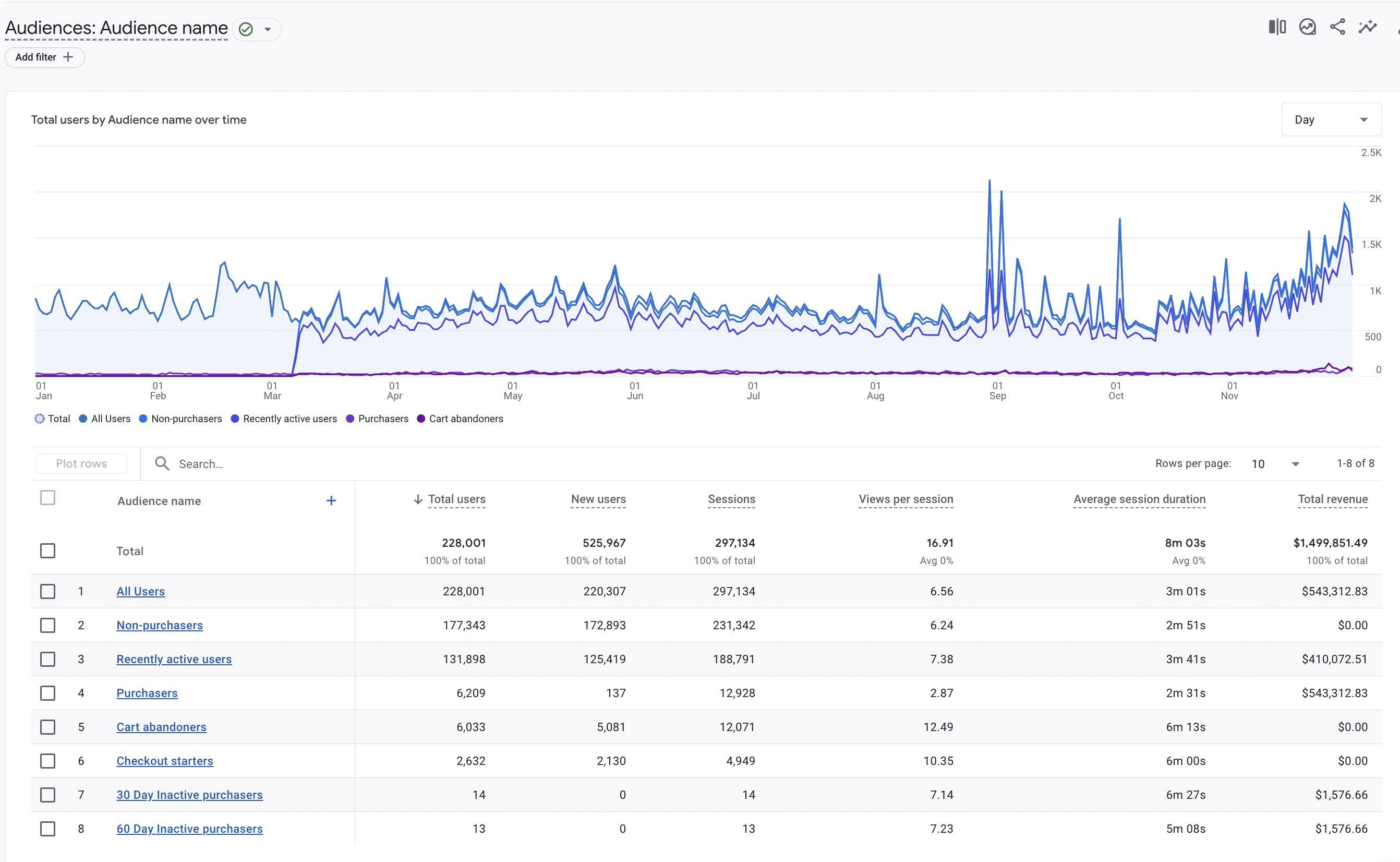Click the Add filter button
This screenshot has height=862, width=1400.
(x=44, y=57)
